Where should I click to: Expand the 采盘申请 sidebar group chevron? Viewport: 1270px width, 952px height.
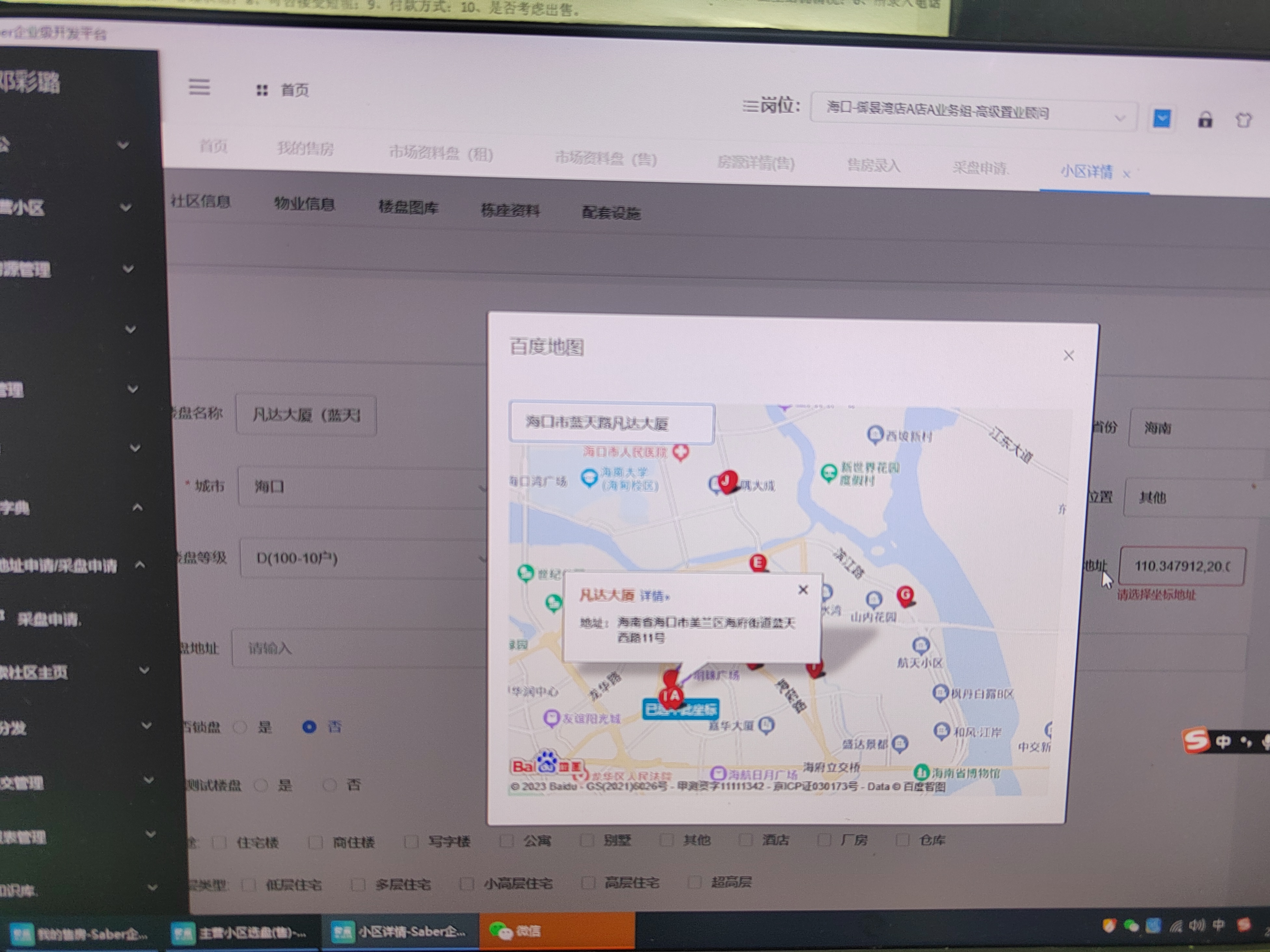pyautogui.click(x=140, y=565)
